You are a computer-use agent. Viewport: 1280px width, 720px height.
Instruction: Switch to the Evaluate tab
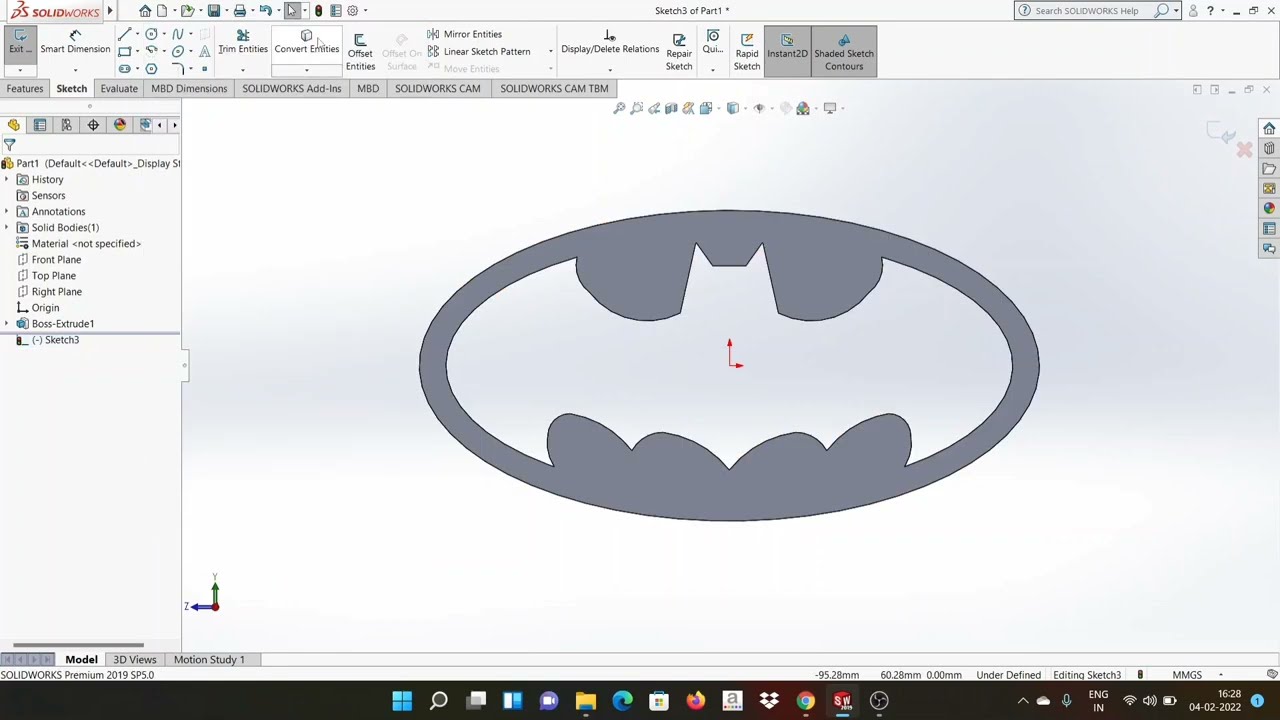(119, 88)
